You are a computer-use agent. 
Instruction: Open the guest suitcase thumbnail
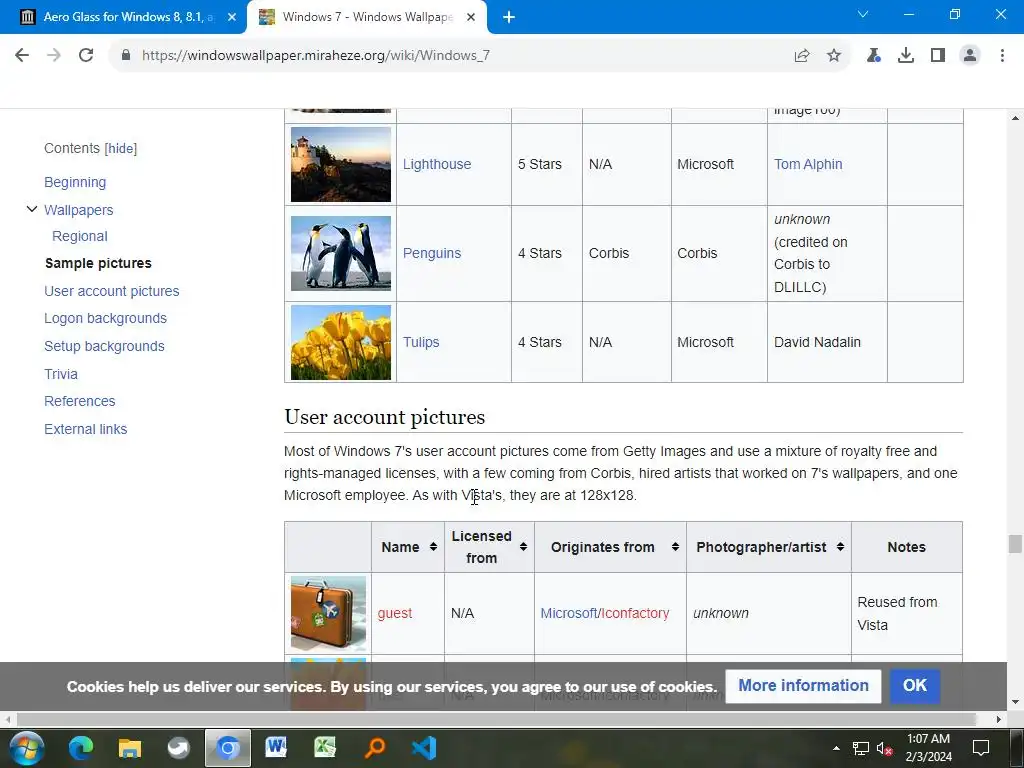(328, 613)
